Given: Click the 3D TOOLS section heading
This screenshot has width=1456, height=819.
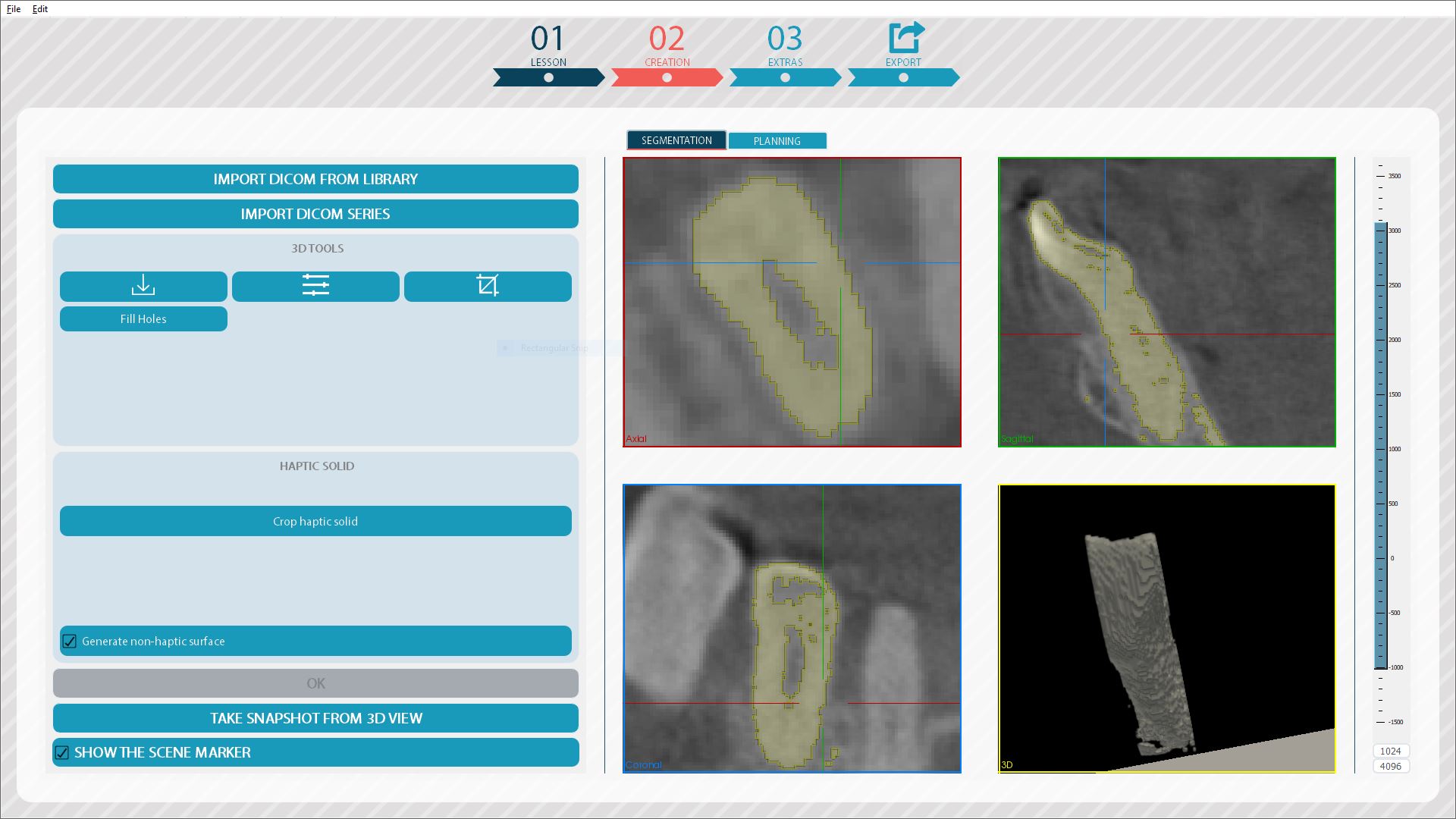Looking at the screenshot, I should (x=318, y=248).
